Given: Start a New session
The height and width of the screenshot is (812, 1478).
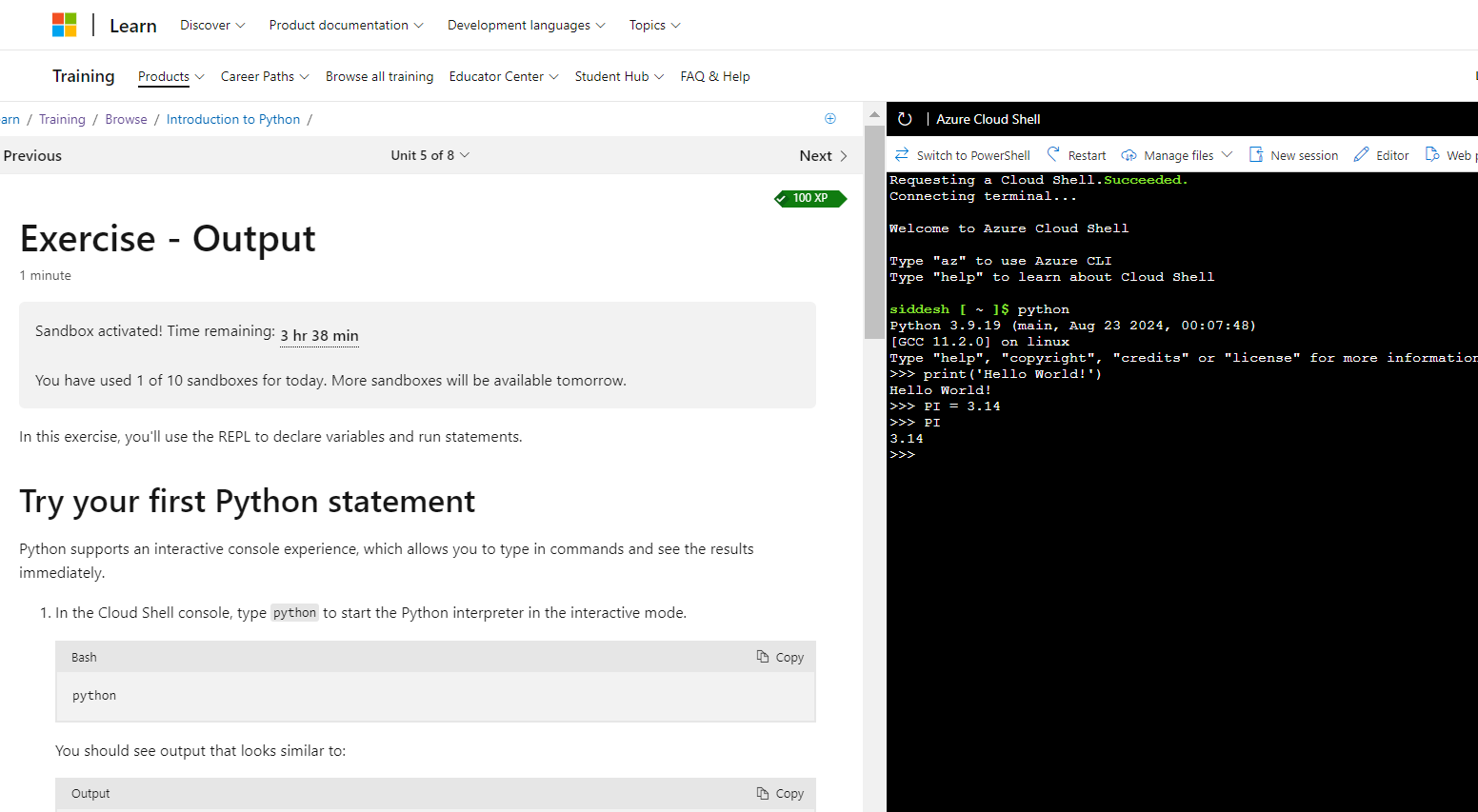Looking at the screenshot, I should (x=1293, y=155).
